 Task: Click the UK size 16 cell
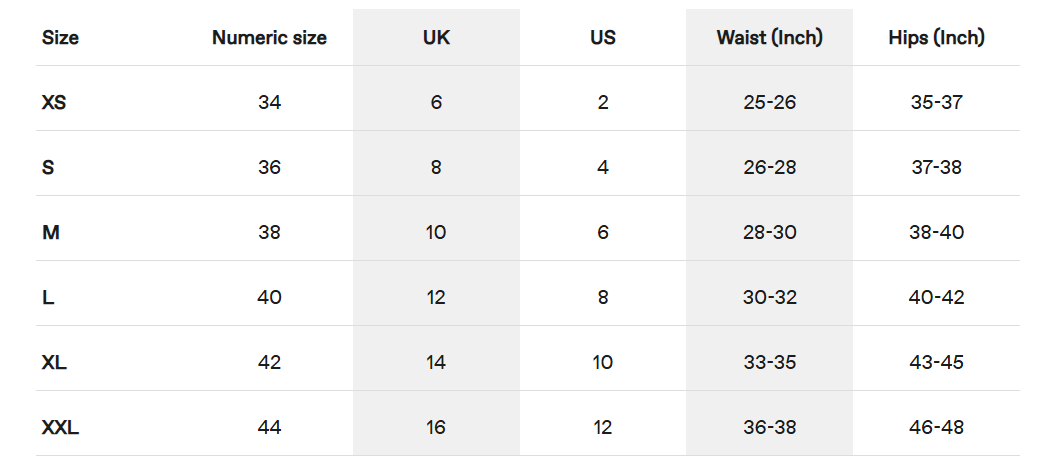point(436,427)
